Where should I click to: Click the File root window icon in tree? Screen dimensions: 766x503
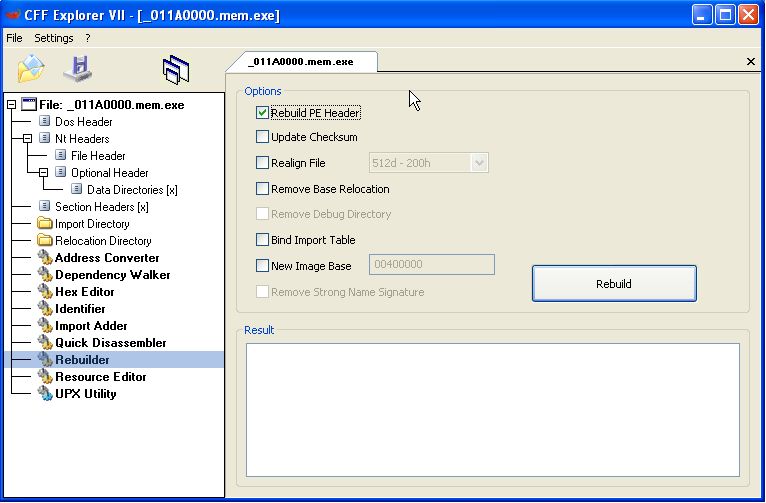click(x=29, y=104)
